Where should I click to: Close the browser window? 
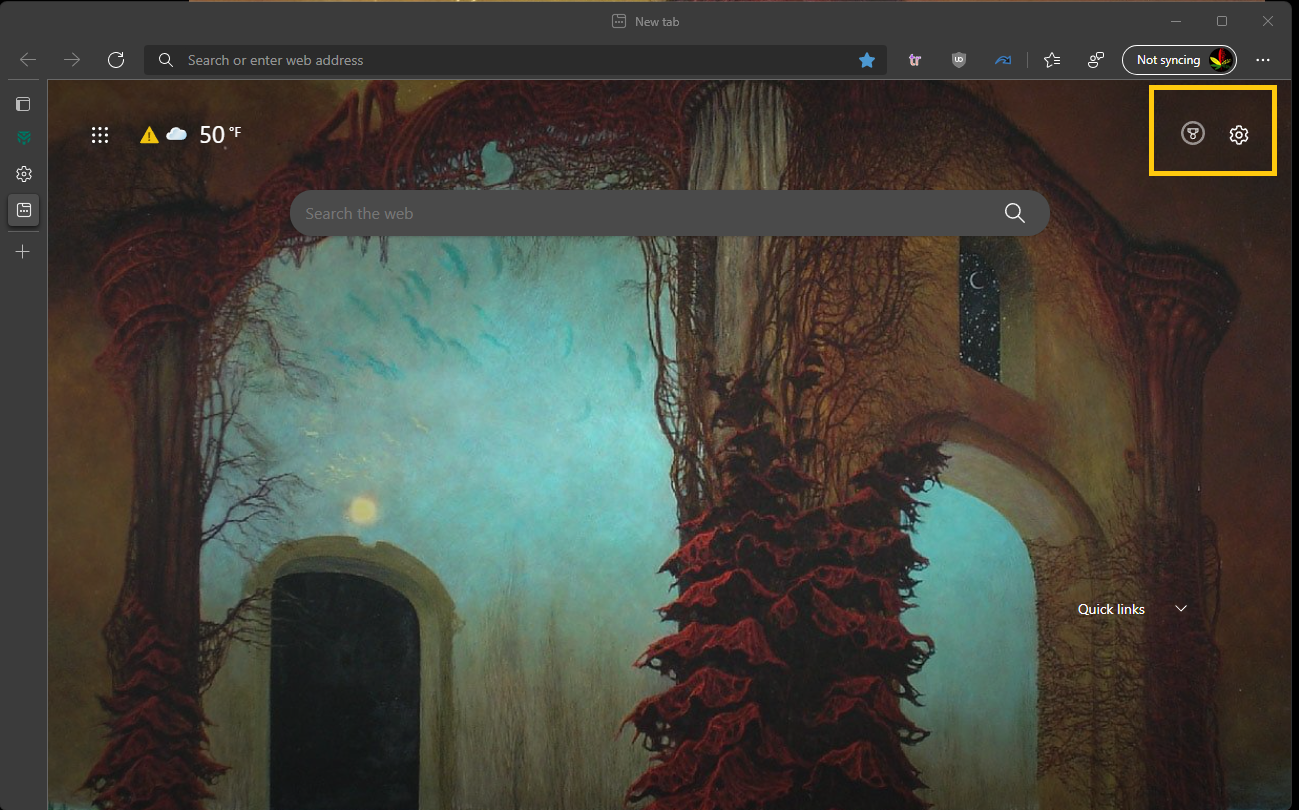tap(1268, 21)
